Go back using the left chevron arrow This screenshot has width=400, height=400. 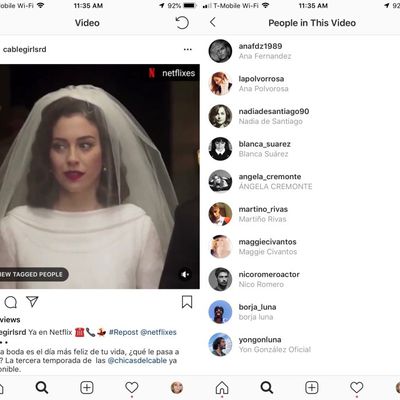coord(213,23)
